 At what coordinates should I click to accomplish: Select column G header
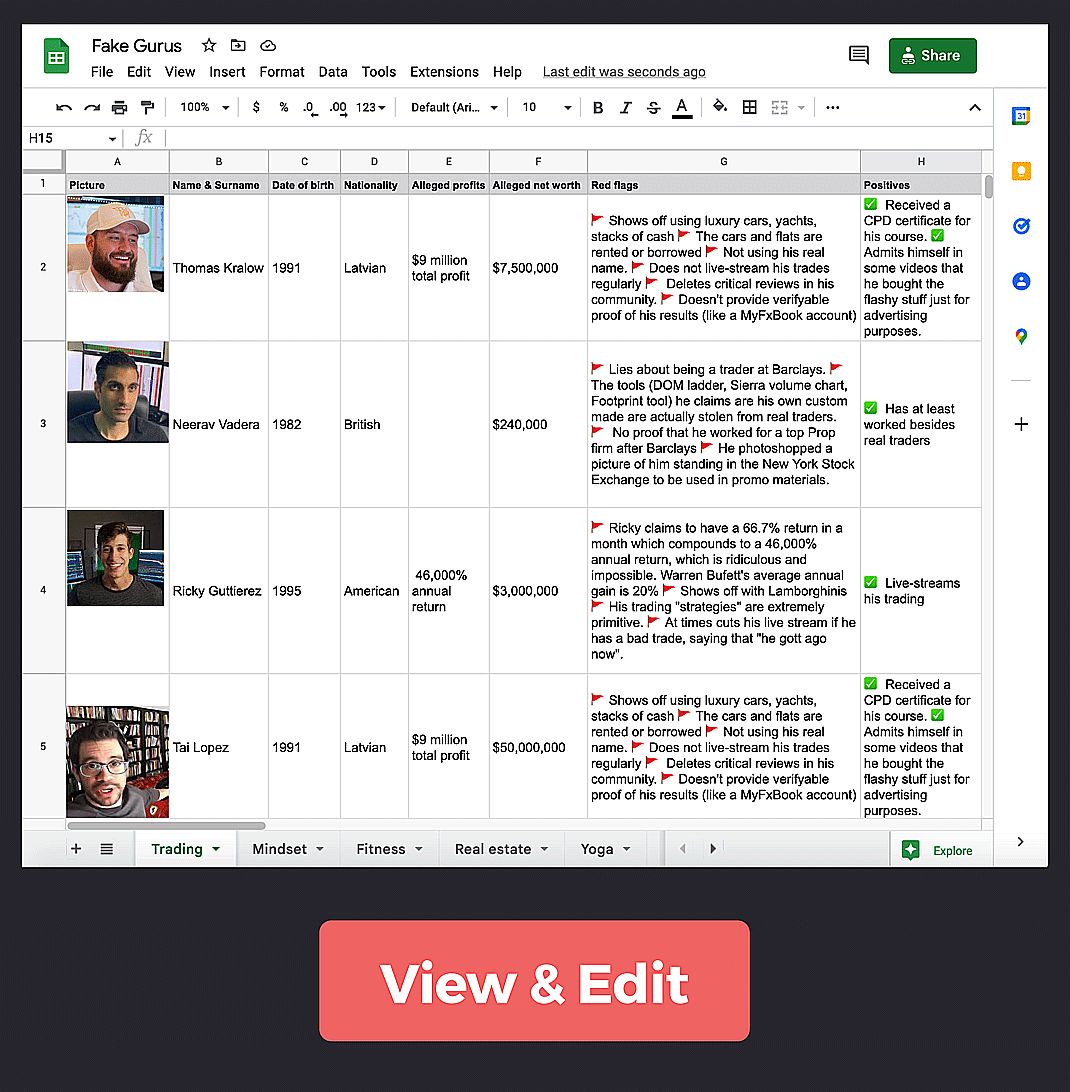coord(724,162)
